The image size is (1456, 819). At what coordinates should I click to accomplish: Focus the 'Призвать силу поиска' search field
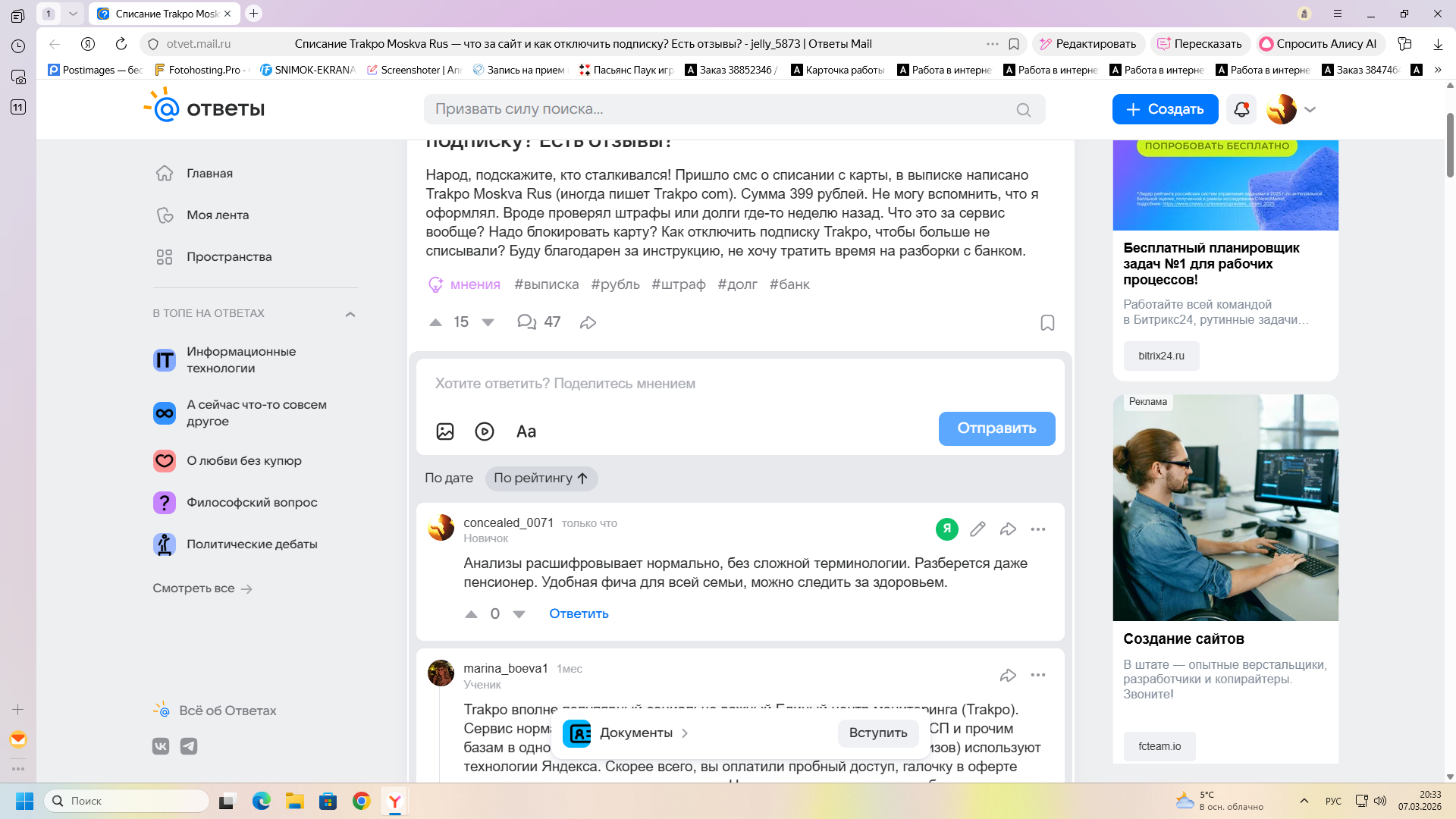click(x=720, y=109)
